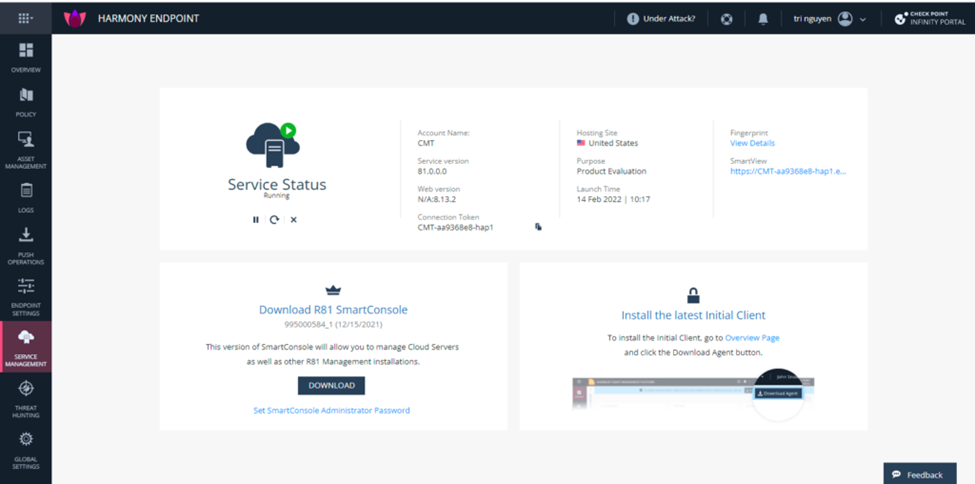Open the help lifebuoy icon
Screen dimensions: 975x484
726,19
